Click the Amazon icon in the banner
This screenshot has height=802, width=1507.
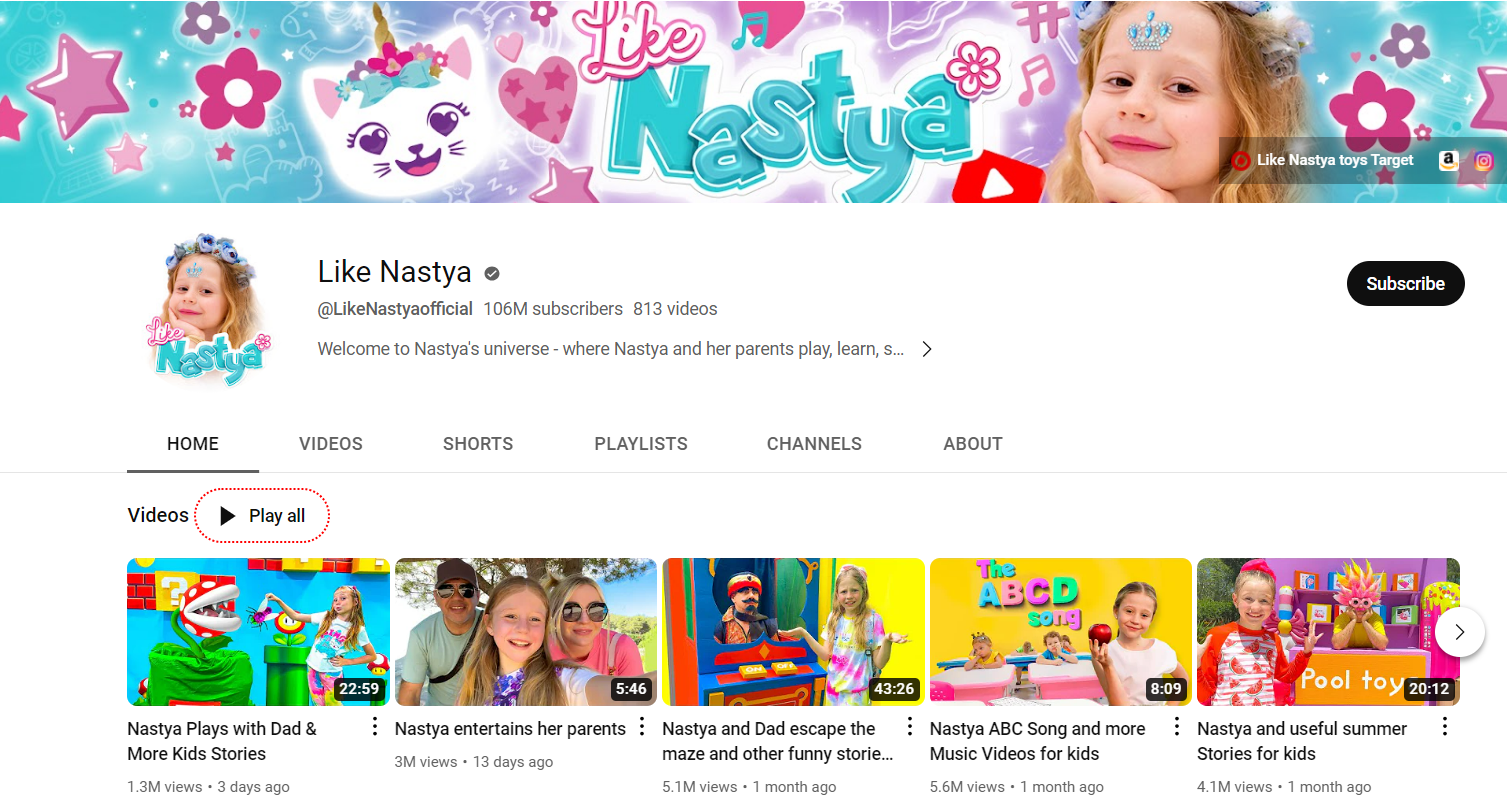point(1448,160)
